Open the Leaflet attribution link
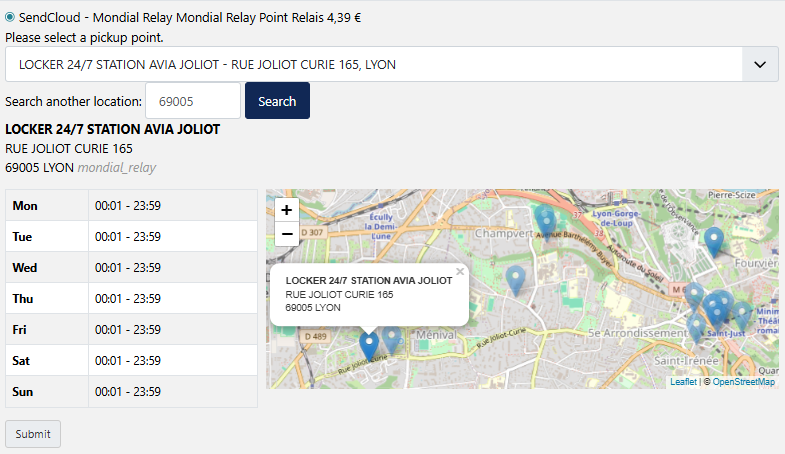Image resolution: width=785 pixels, height=454 pixels. pos(683,382)
